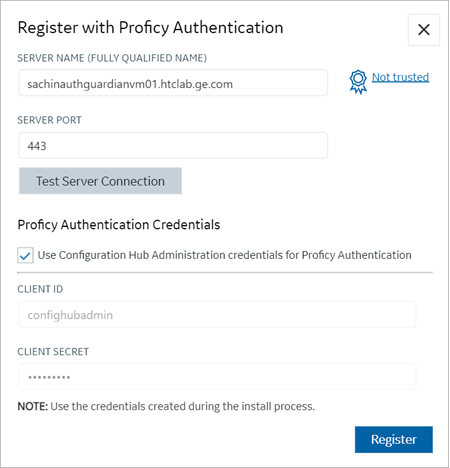The height and width of the screenshot is (468, 450).
Task: Click the CLIENT ID label
Action: (40, 289)
